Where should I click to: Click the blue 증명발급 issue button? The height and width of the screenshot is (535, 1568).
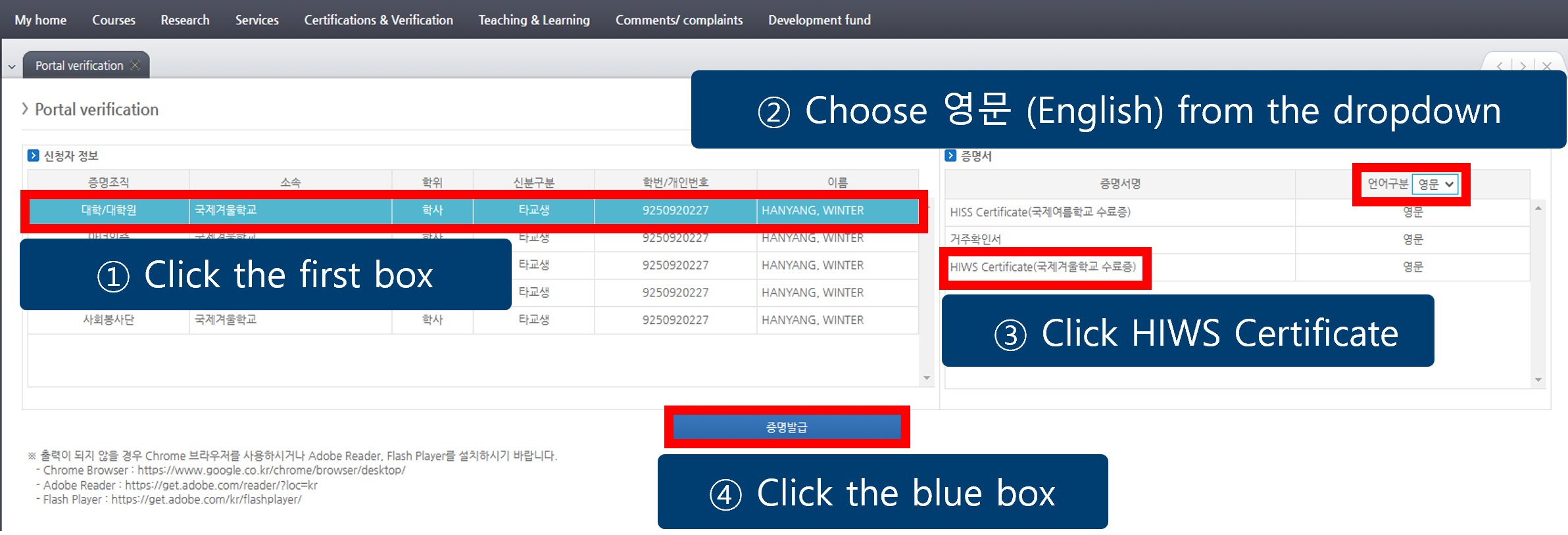pos(787,427)
